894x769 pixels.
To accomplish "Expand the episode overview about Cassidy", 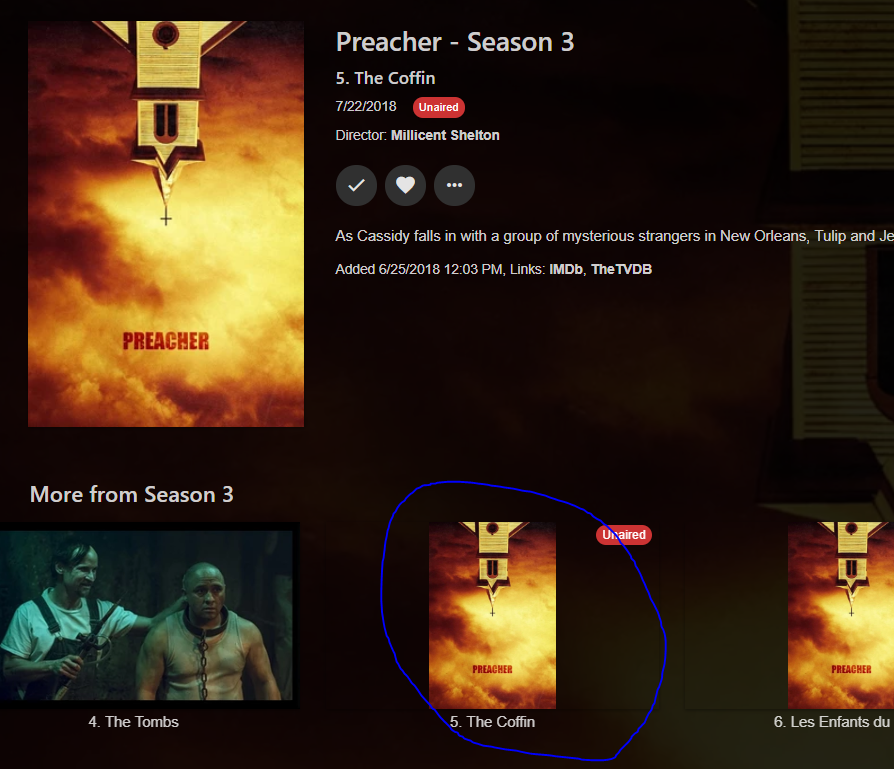I will [x=614, y=236].
